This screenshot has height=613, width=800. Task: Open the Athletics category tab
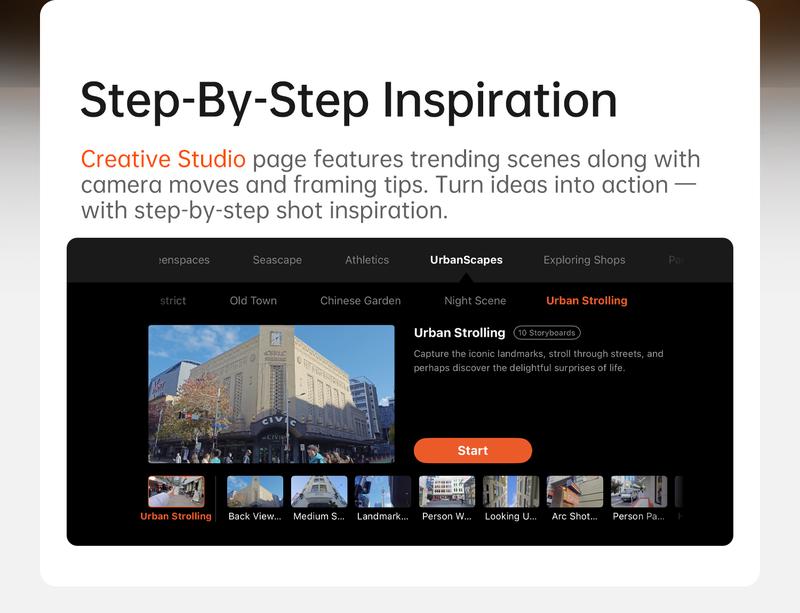(x=367, y=260)
